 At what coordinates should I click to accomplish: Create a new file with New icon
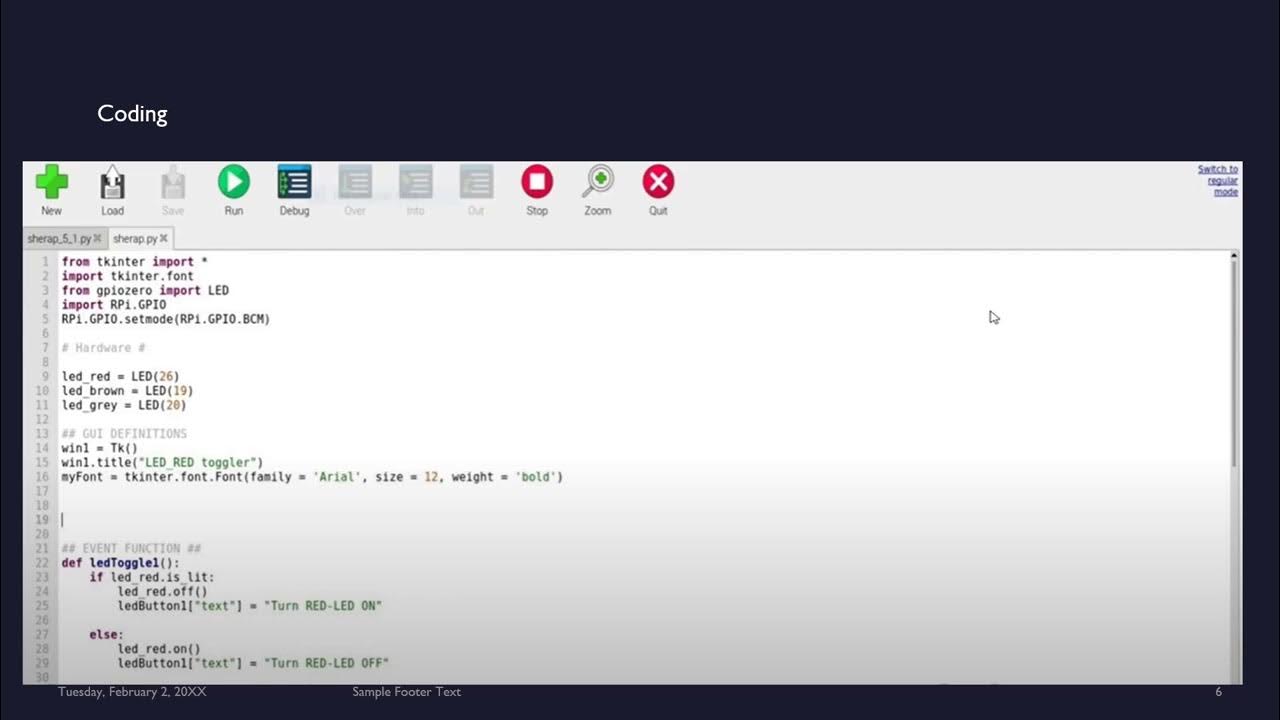click(x=51, y=190)
